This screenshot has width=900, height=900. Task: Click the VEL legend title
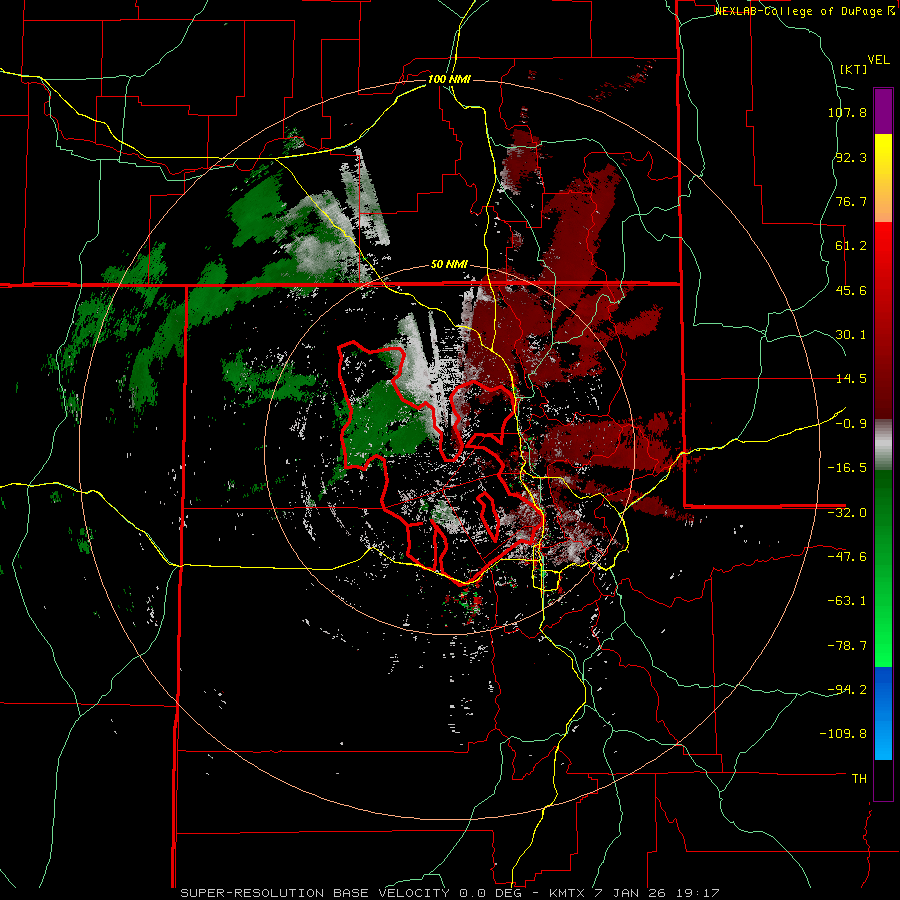pos(879,60)
